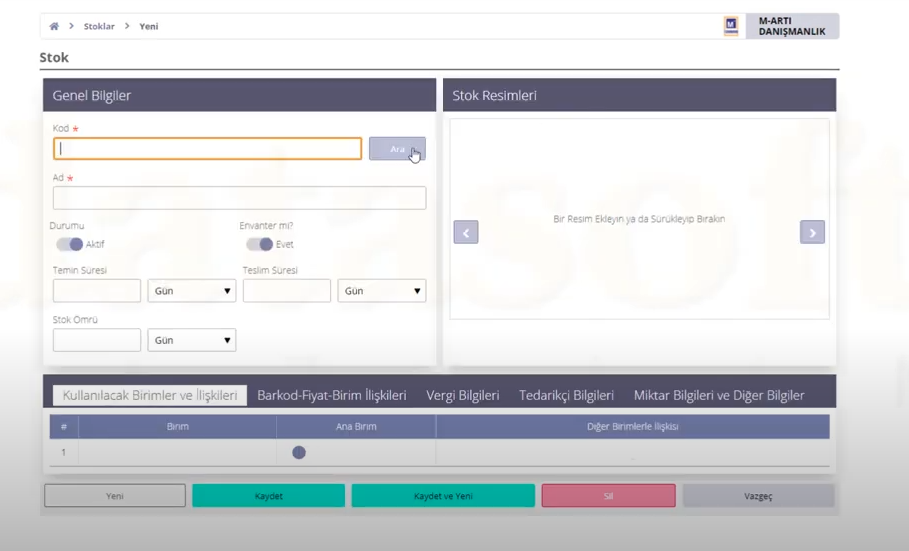Open Miktar Bilgileri ve Diğer Bilgiler tab

[x=718, y=395]
